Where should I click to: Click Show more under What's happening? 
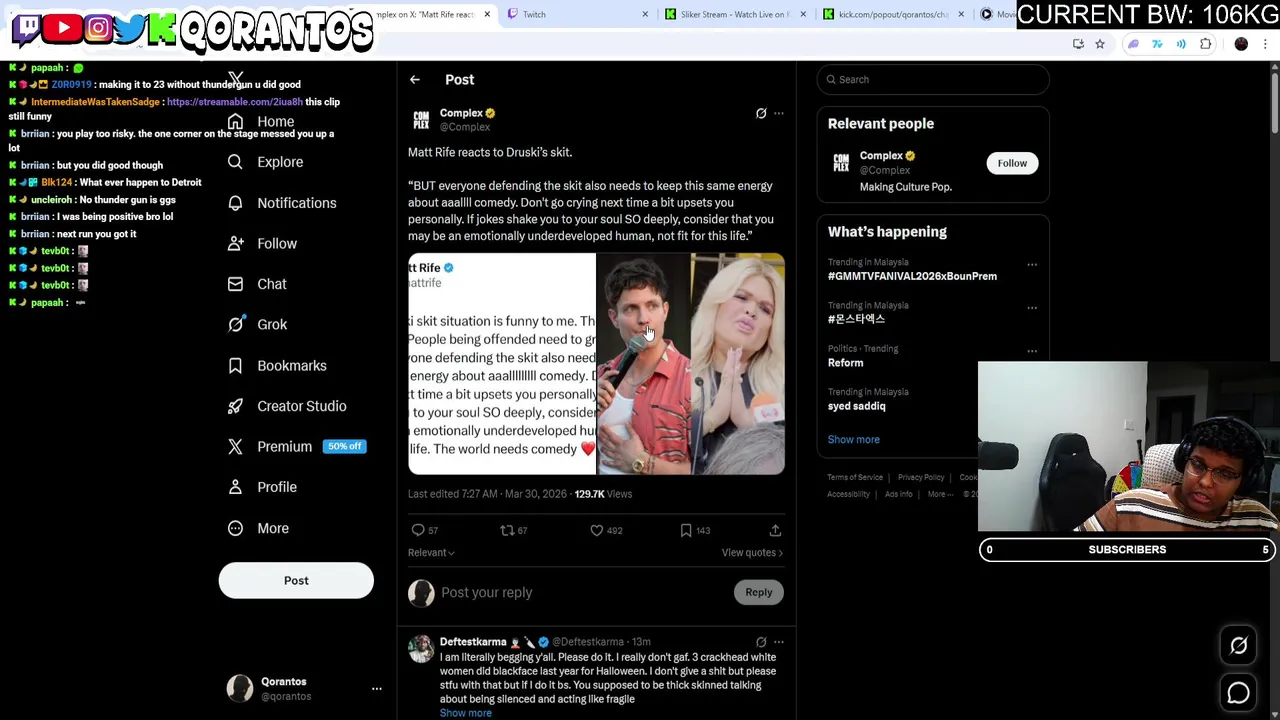coord(853,440)
